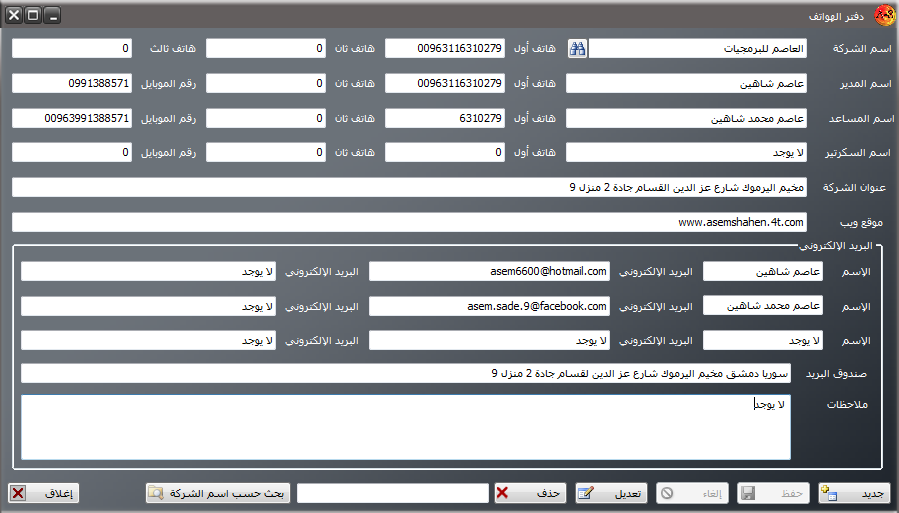Image resolution: width=899 pixels, height=513 pixels.
Task: Click the إلغاء (Cancel) button
Action: click(692, 493)
